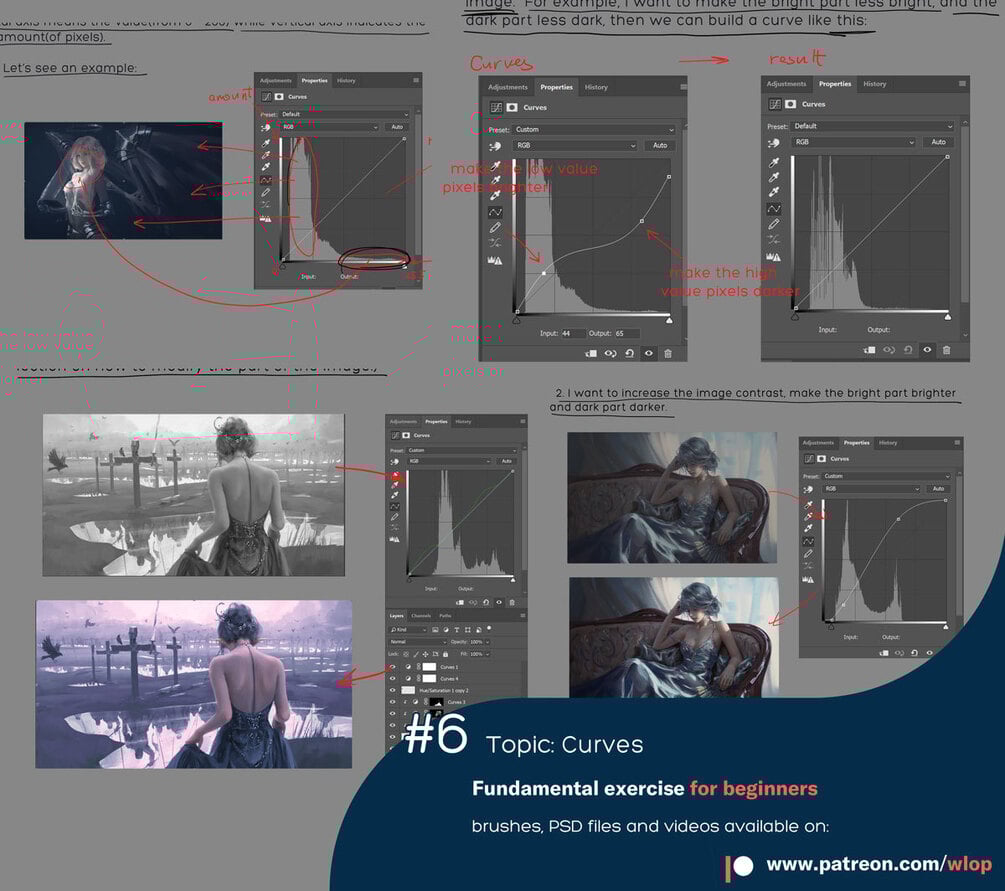
Task: Open panel menu of the 'result' Properties panel
Action: coord(962,84)
